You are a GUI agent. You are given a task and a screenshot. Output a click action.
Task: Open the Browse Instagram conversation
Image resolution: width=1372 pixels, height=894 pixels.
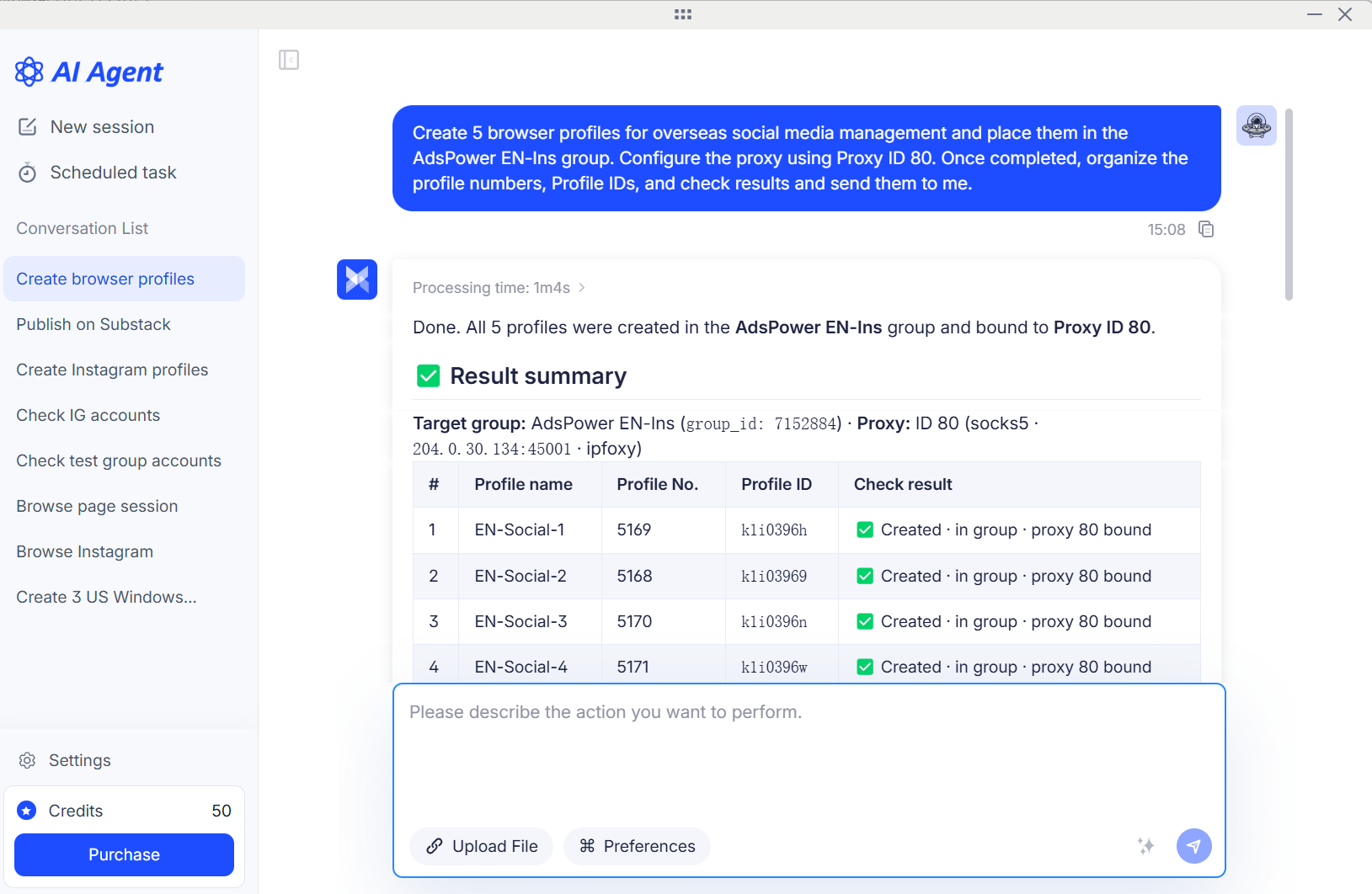tap(125, 551)
